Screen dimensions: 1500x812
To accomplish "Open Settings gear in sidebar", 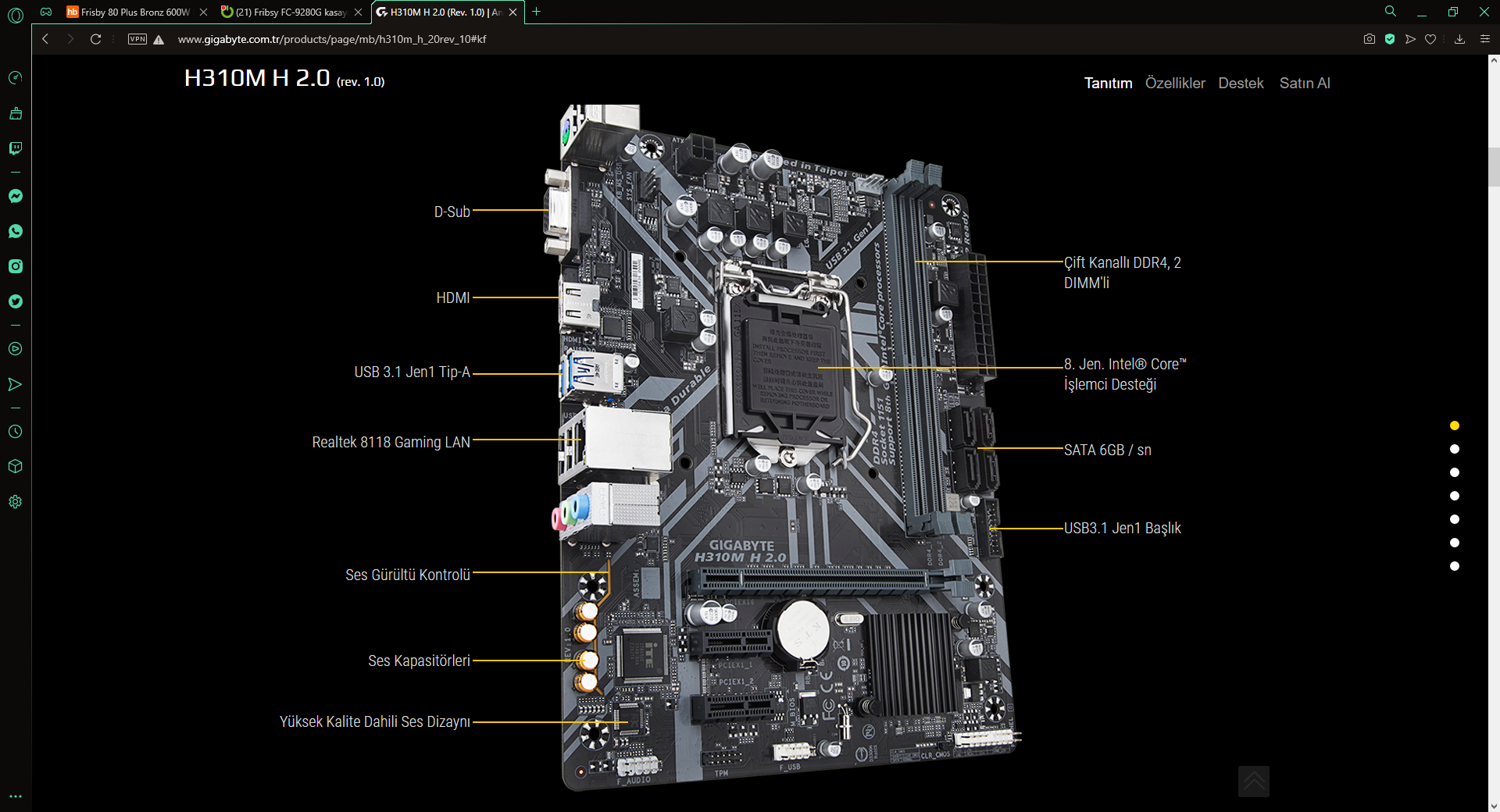I will [x=16, y=502].
